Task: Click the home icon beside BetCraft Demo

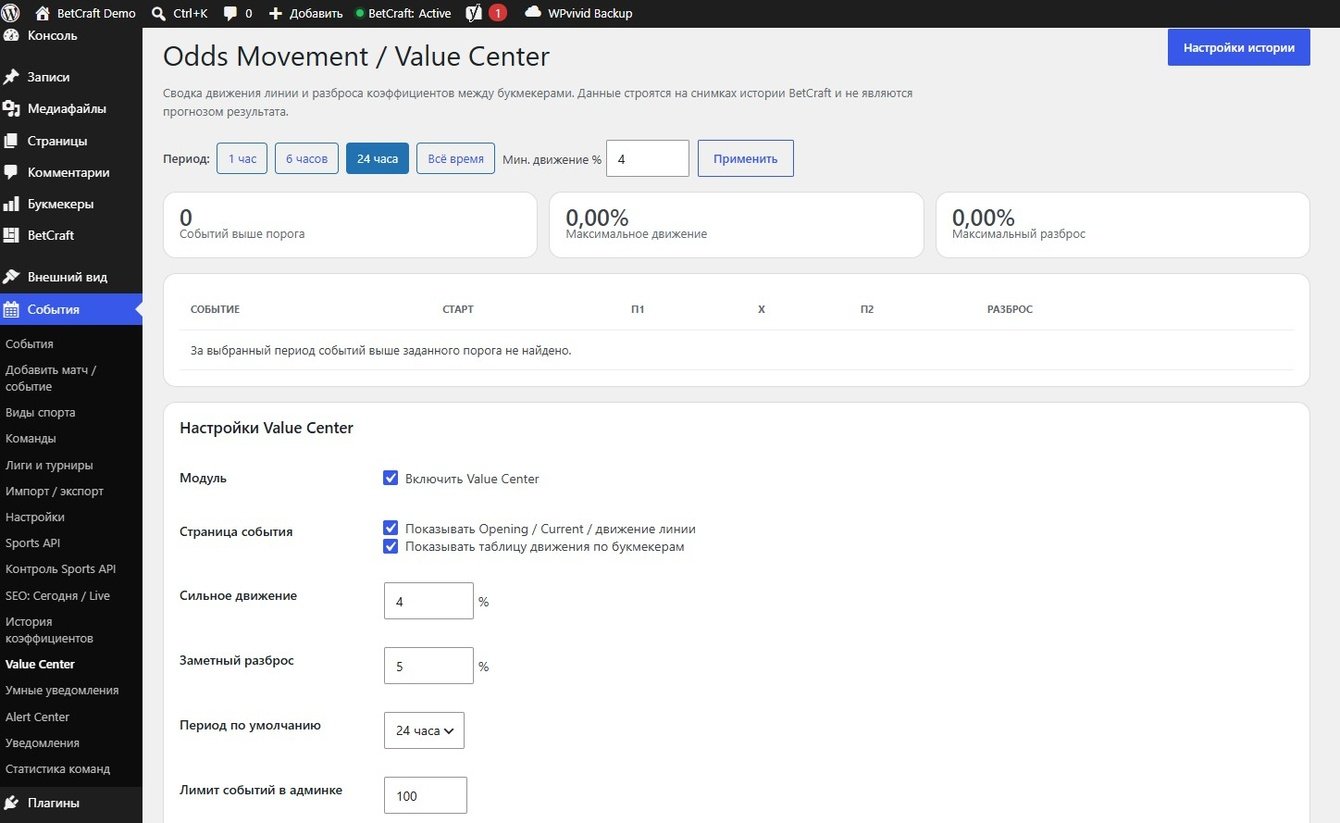Action: [42, 13]
